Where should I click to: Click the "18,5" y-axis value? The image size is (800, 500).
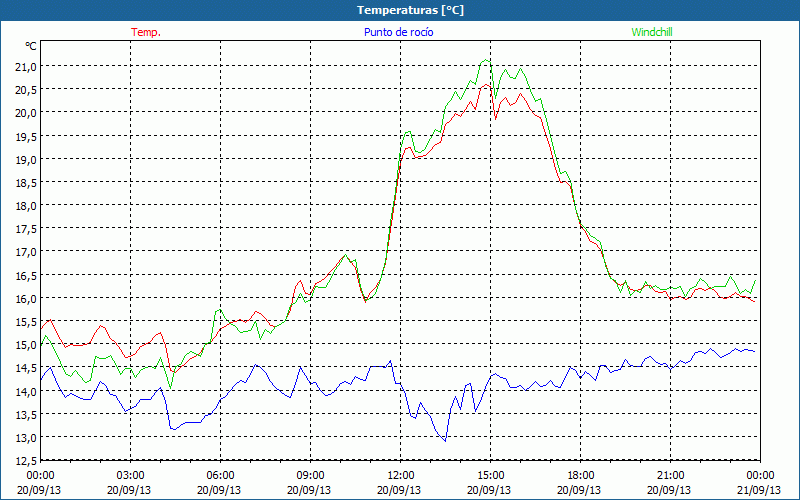[x=27, y=182]
